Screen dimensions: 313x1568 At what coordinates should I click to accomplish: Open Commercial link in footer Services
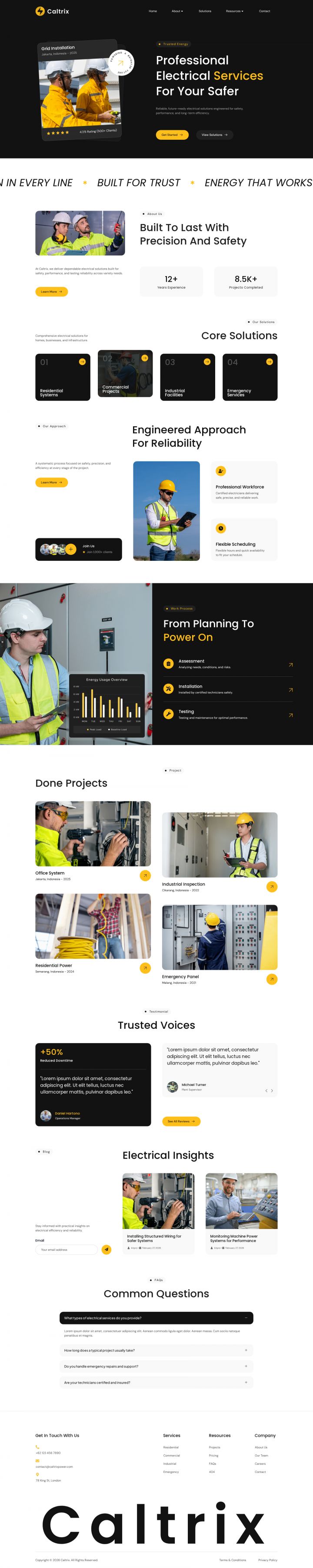(x=171, y=1456)
